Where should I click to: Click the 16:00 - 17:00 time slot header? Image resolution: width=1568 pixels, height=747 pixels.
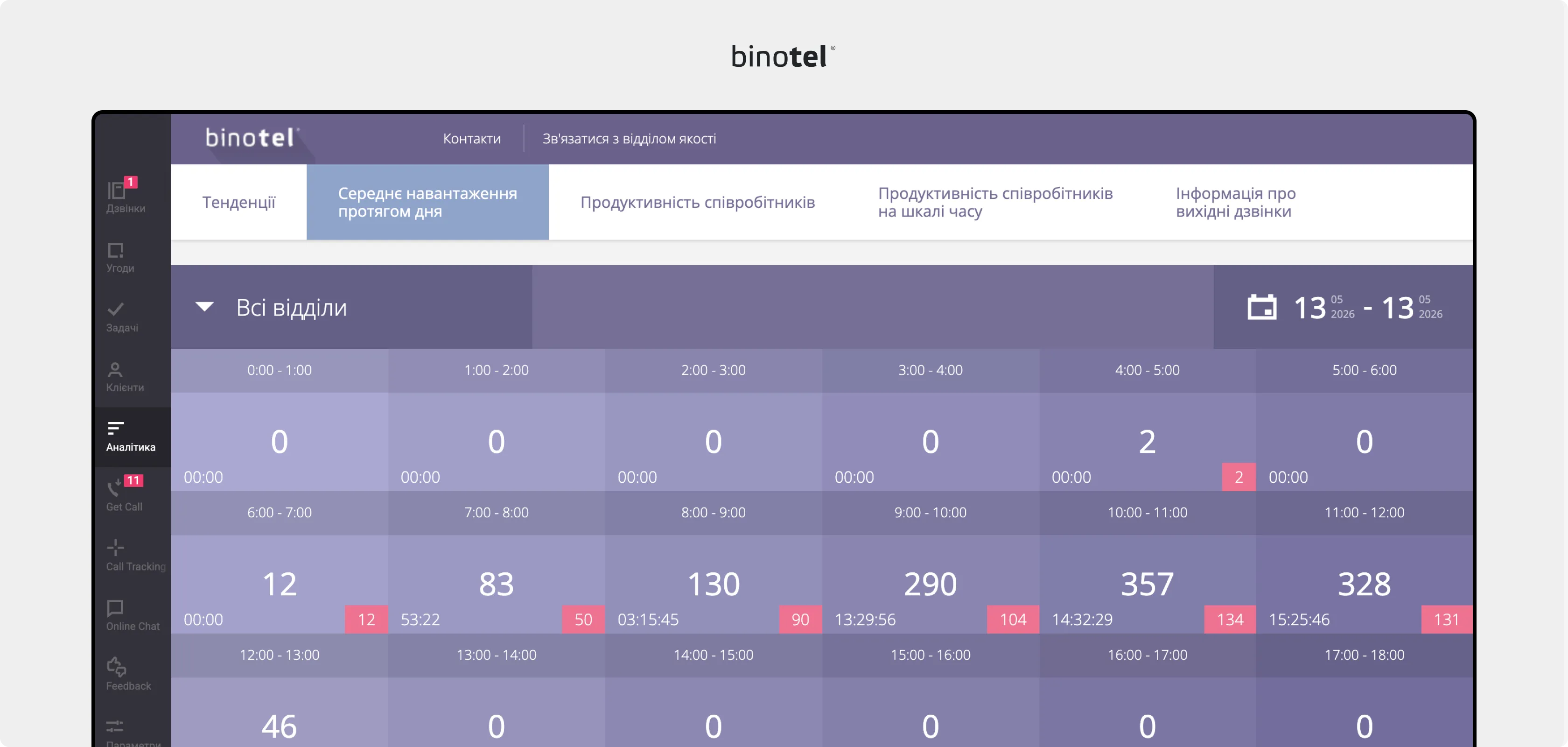pyautogui.click(x=1148, y=655)
